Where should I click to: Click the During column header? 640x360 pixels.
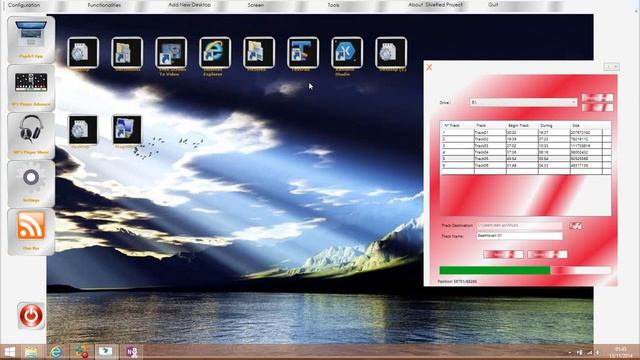554,125
